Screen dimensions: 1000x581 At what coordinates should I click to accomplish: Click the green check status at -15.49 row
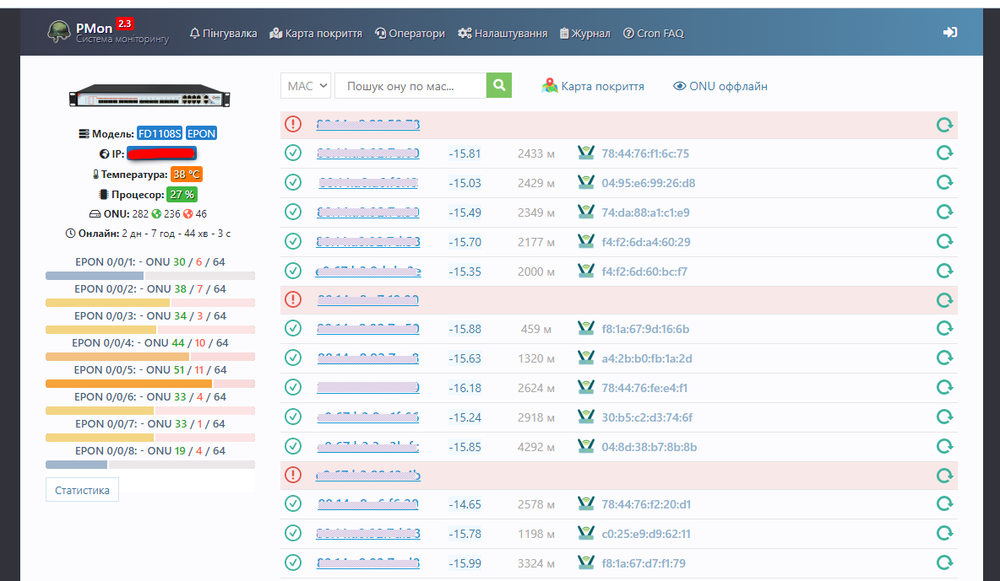coord(293,212)
